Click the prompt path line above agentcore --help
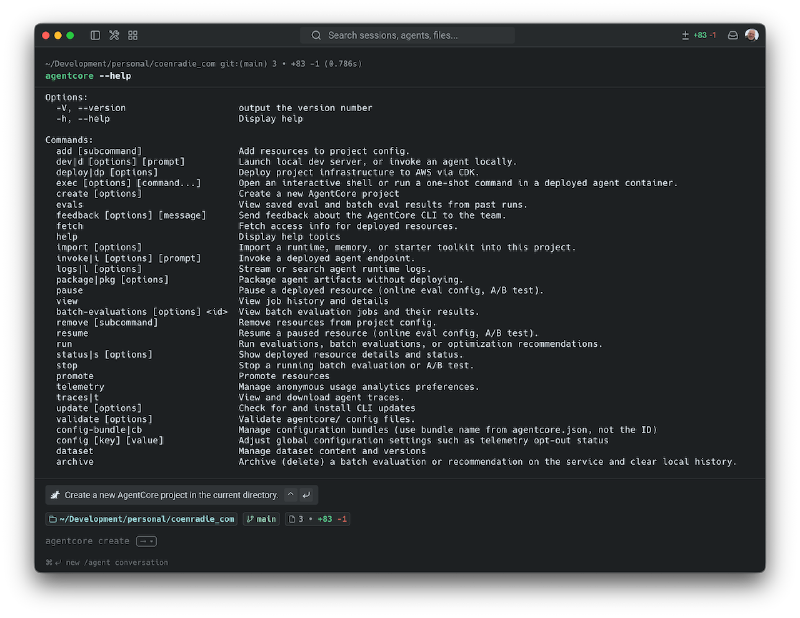800x618 pixels. pos(204,64)
